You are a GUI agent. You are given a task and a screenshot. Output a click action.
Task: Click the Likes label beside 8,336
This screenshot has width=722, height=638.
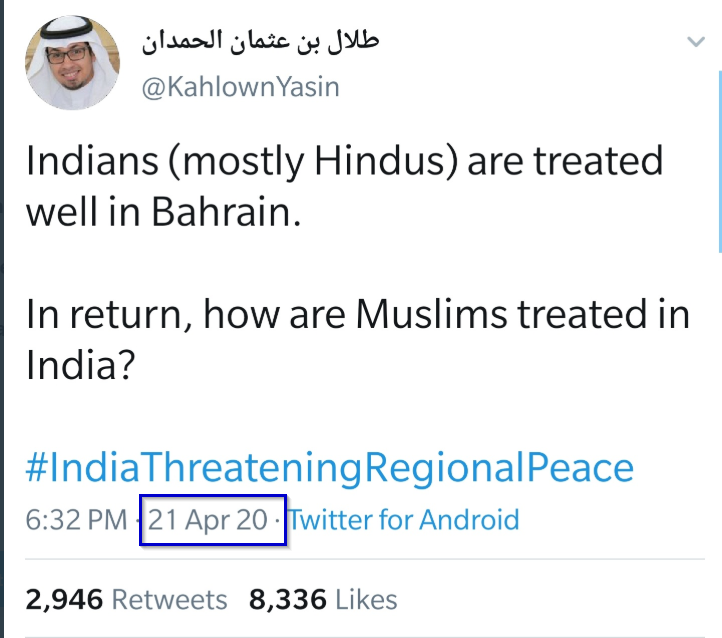click(x=366, y=599)
